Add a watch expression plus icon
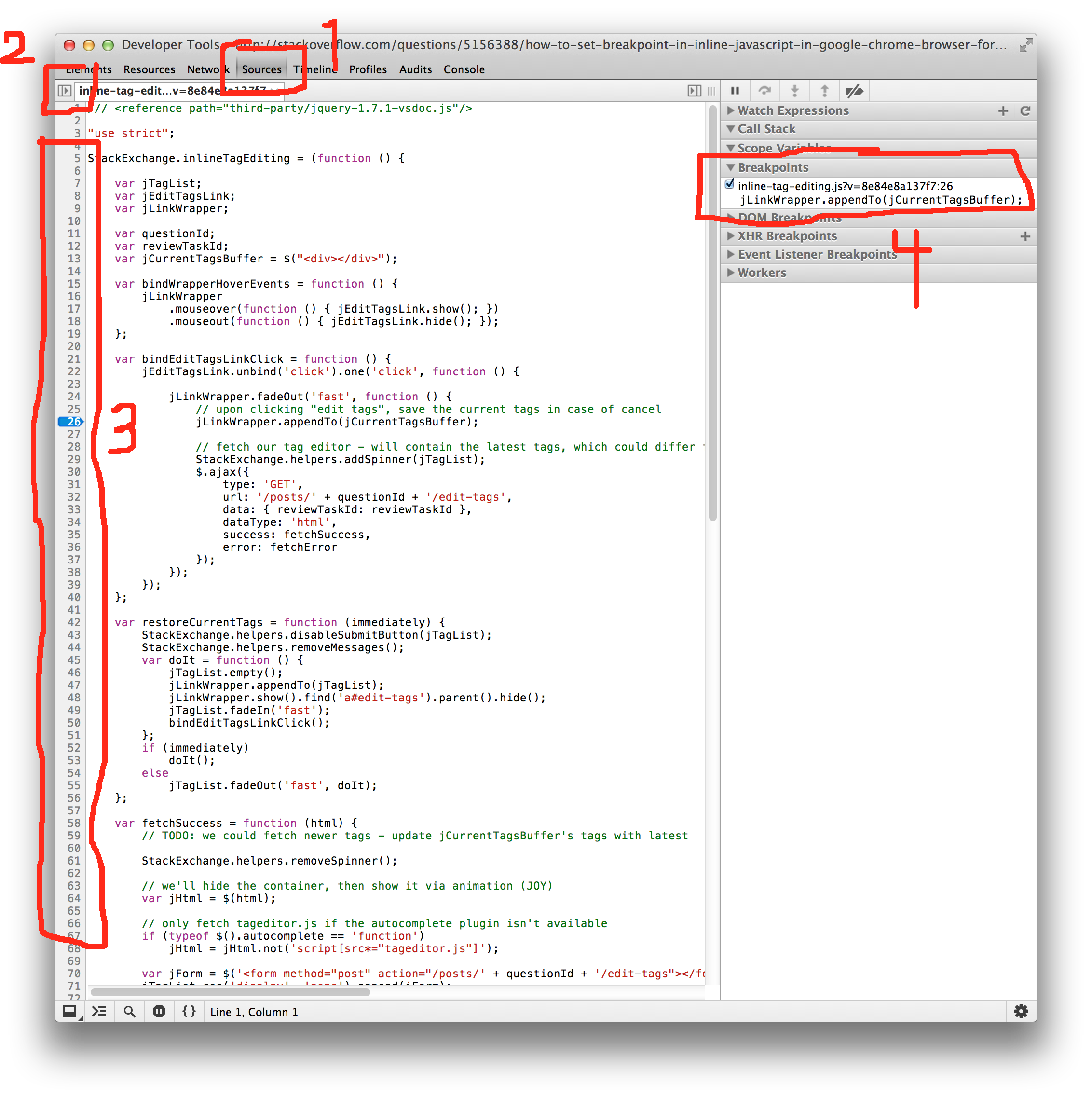This screenshot has width=1092, height=1098. tap(1003, 111)
